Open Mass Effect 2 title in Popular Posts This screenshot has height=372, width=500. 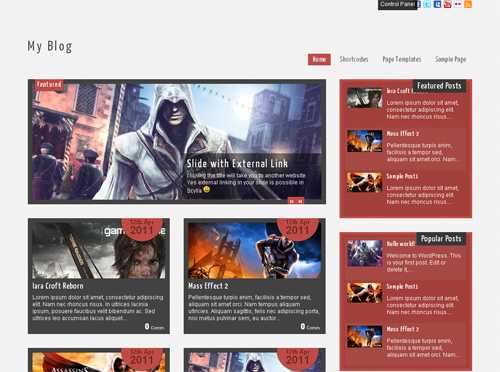(x=403, y=329)
